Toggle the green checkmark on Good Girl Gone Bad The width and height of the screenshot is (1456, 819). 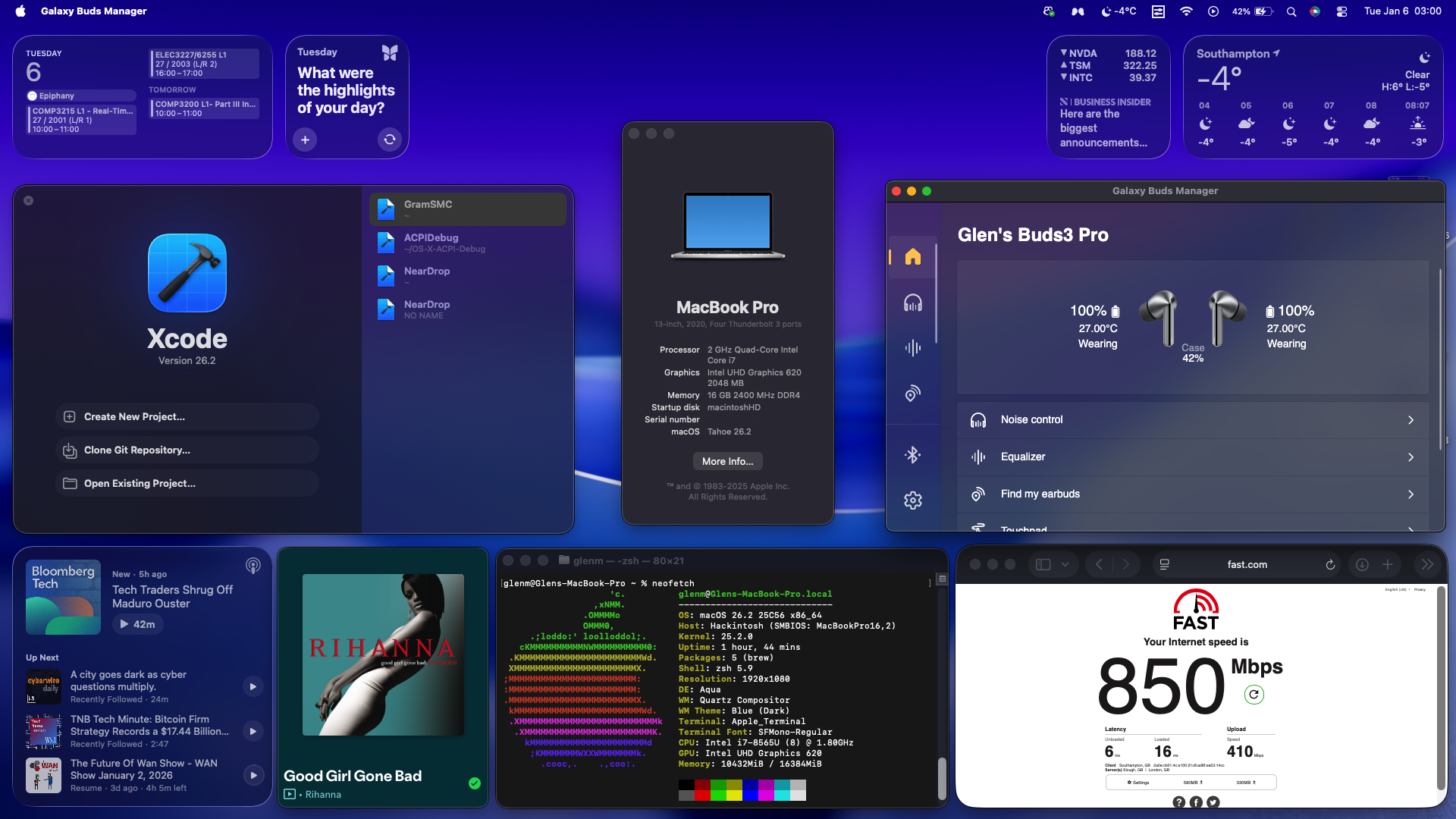click(x=475, y=783)
